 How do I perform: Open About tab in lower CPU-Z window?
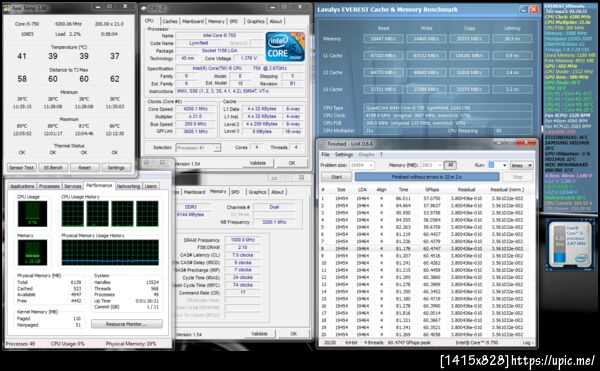click(277, 192)
